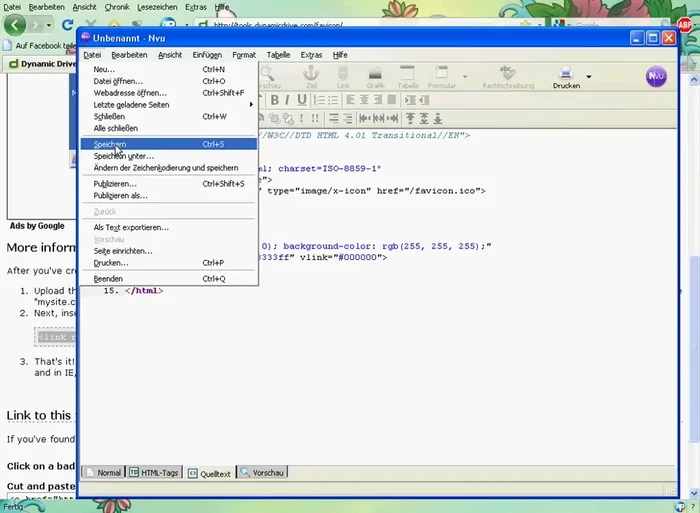Toggle the Underline U formatting icon

coord(302,100)
